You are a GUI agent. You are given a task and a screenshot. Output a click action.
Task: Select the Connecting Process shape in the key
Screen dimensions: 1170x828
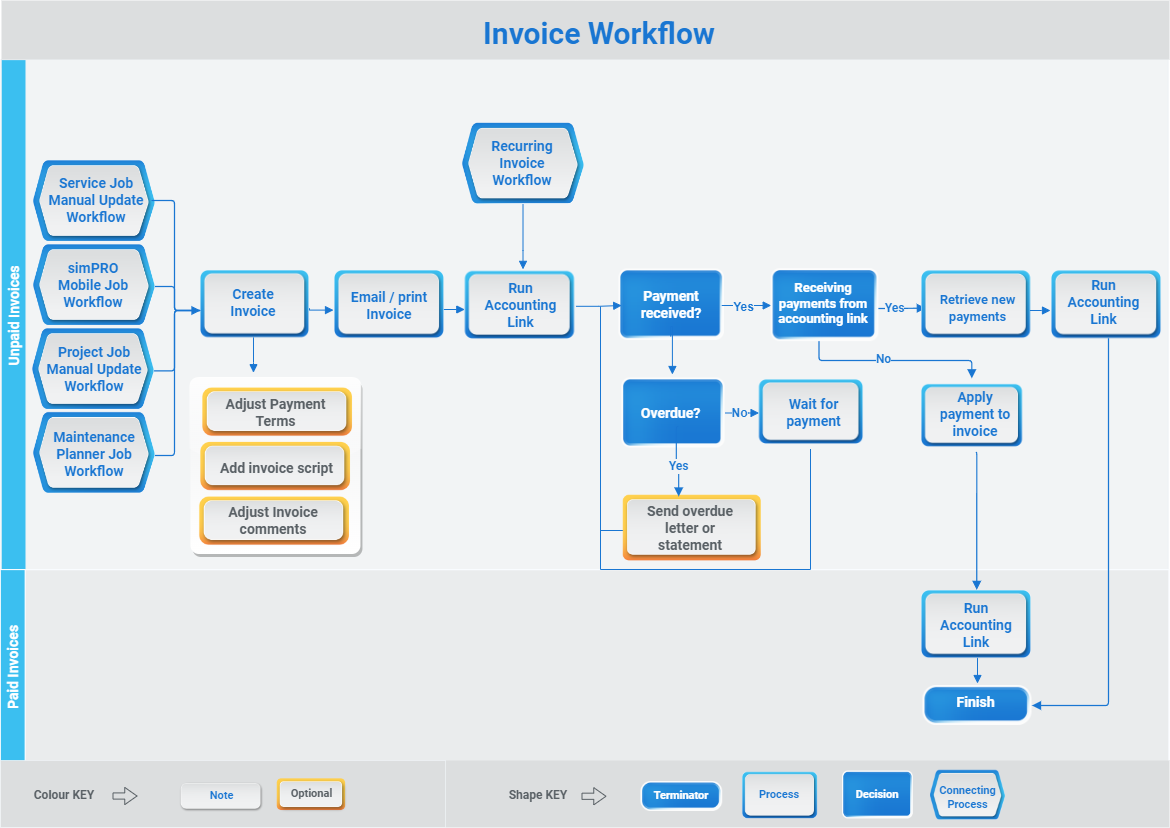[966, 795]
